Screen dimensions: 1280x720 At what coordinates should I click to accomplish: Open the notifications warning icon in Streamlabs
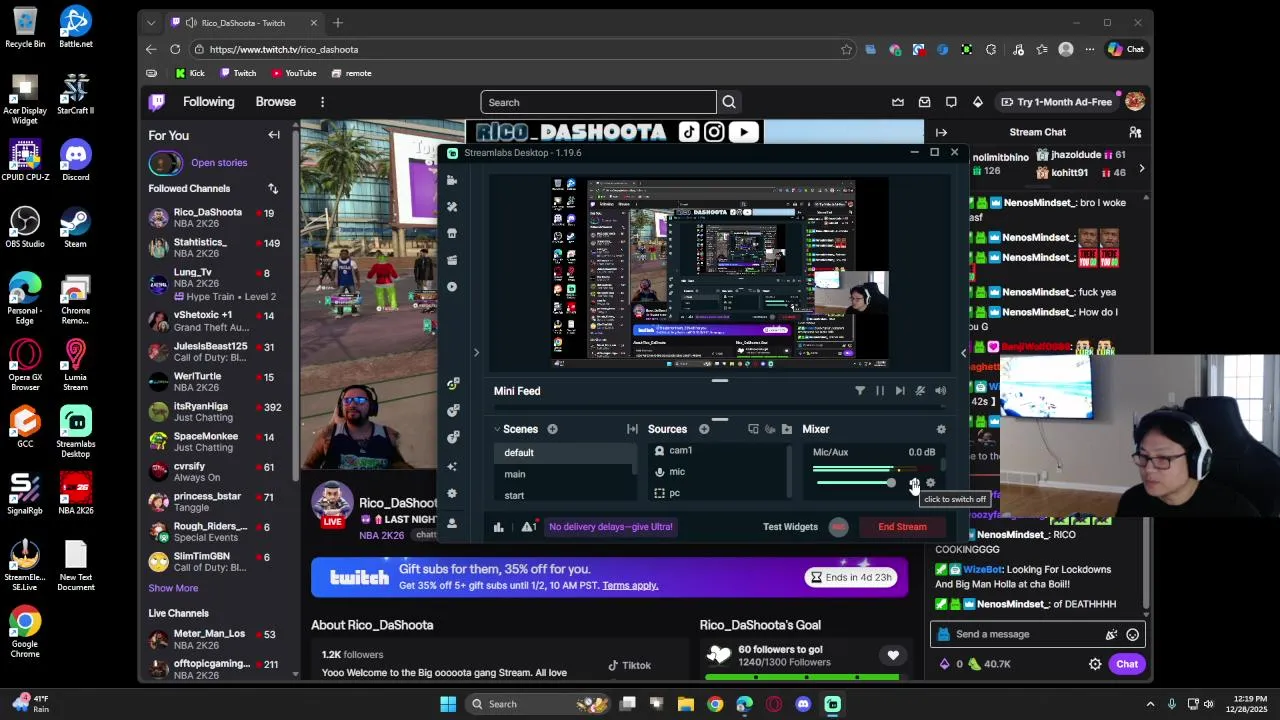point(528,527)
